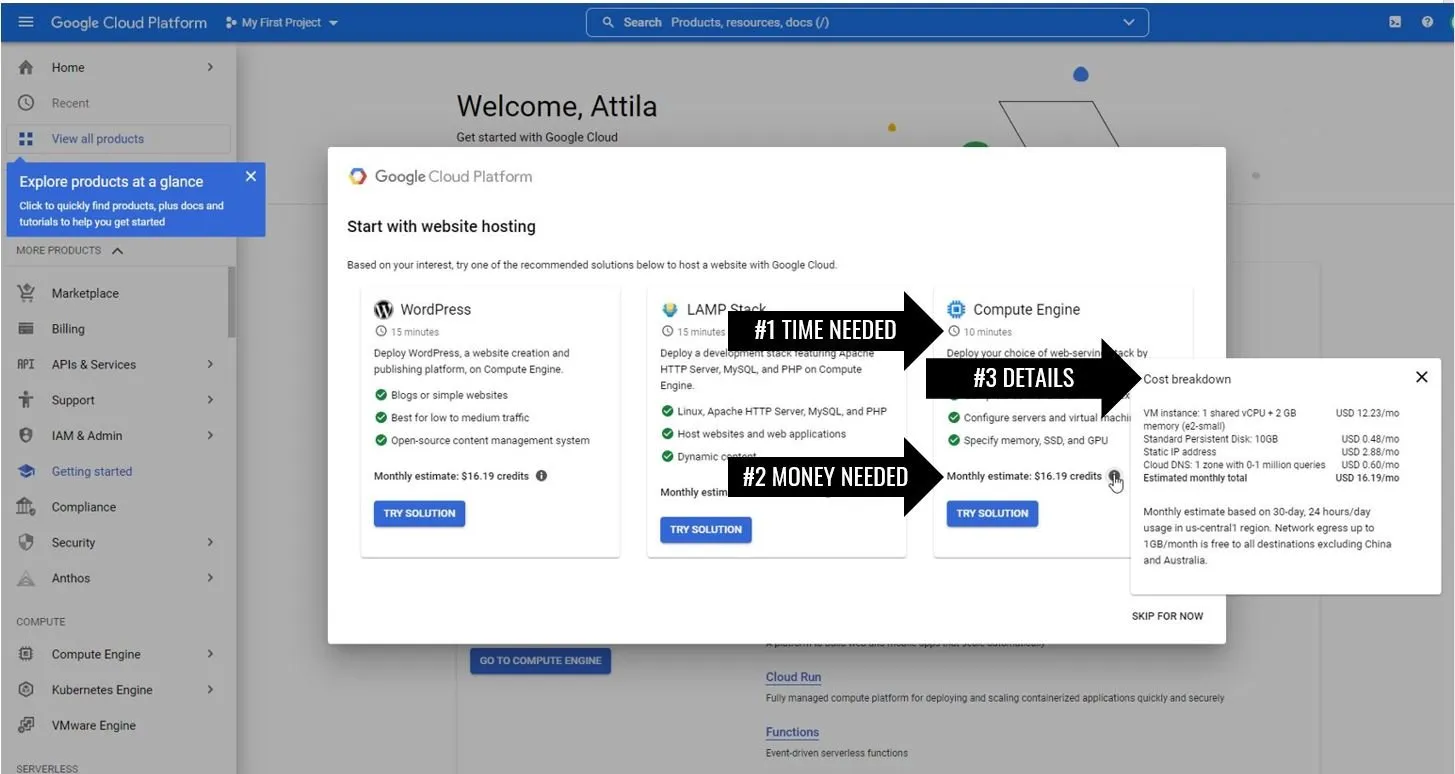This screenshot has height=774, width=1455.
Task: Click the Google Cloud Platform header logo text
Action: (129, 22)
